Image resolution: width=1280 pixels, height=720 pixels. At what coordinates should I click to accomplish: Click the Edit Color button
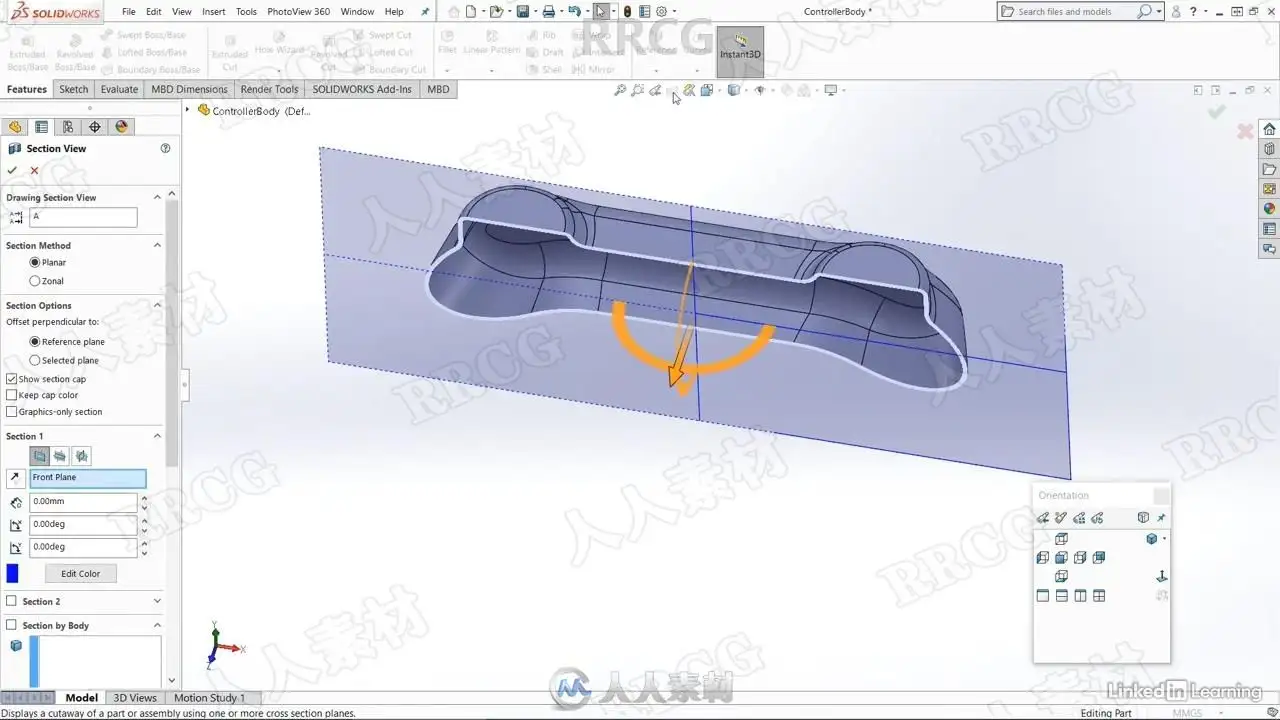pos(81,574)
